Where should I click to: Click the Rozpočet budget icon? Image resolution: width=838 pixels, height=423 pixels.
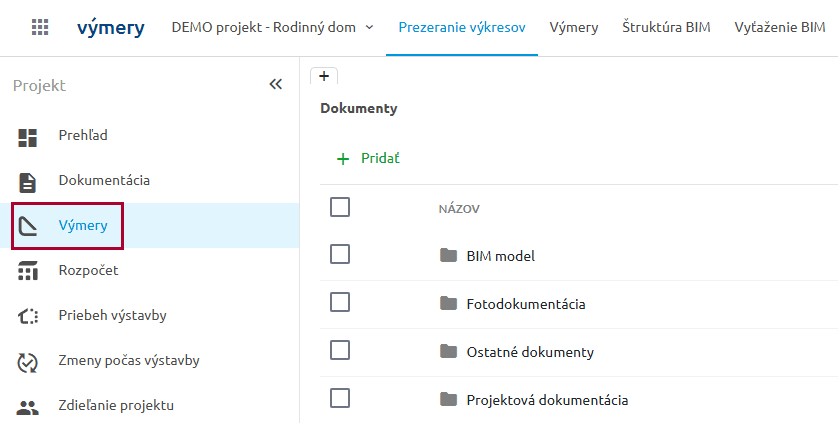28,271
